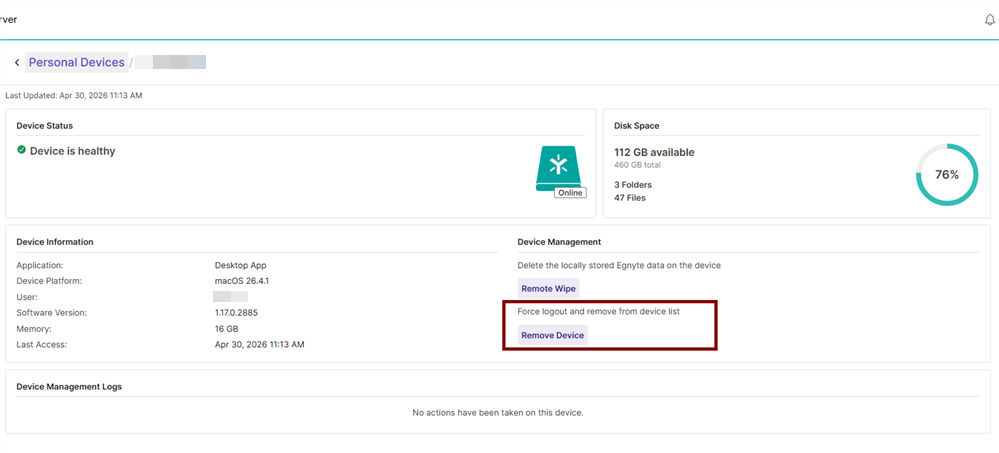Click the '3 Folders' count
This screenshot has width=999, height=453.
(x=633, y=185)
